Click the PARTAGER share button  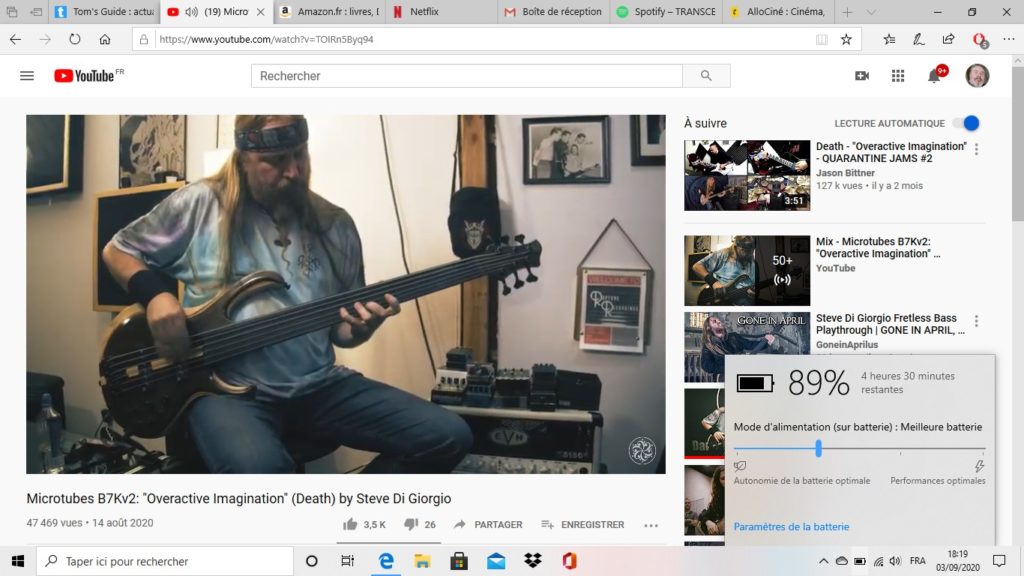(x=488, y=524)
